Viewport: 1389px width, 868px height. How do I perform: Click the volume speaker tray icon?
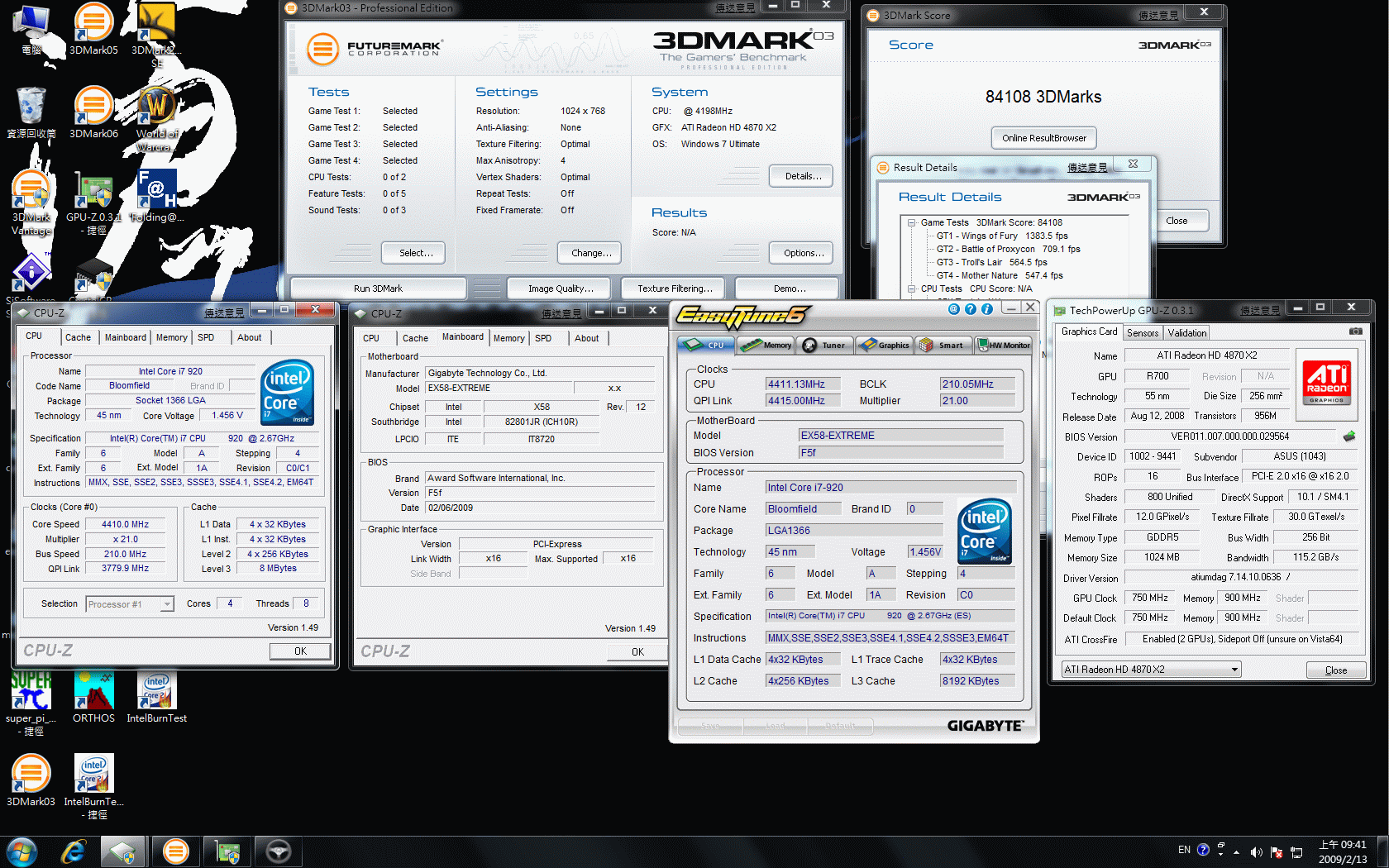click(x=1256, y=851)
